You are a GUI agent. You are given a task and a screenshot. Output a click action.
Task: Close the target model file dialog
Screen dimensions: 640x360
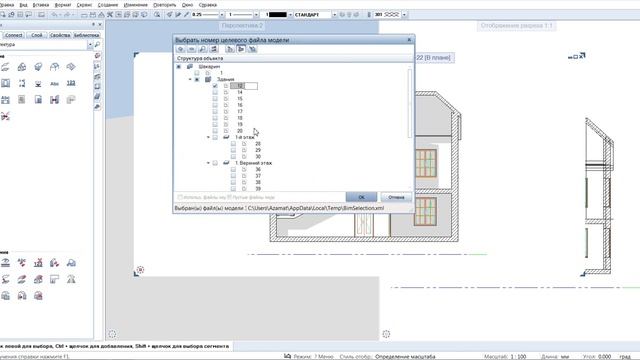[409, 40]
